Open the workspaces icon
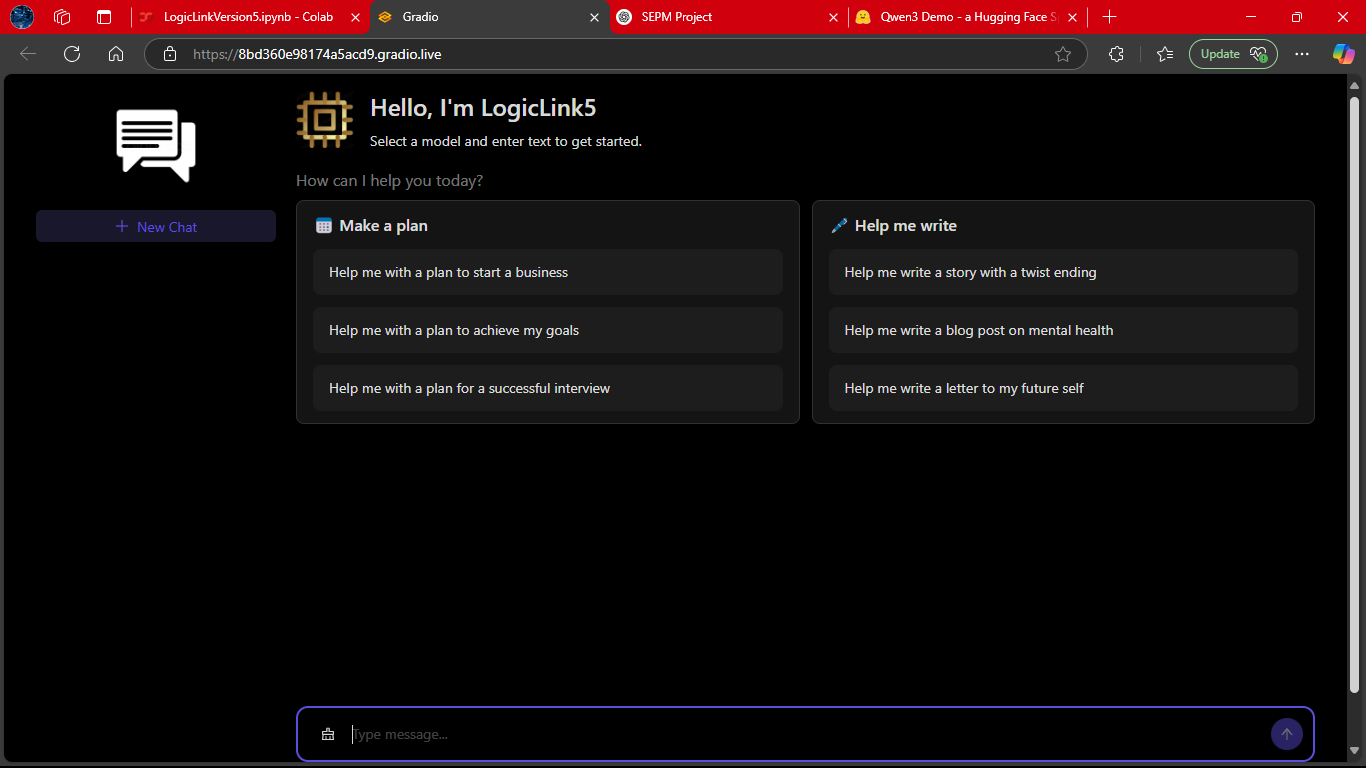Screen dimensions: 1366x768 pos(62,17)
